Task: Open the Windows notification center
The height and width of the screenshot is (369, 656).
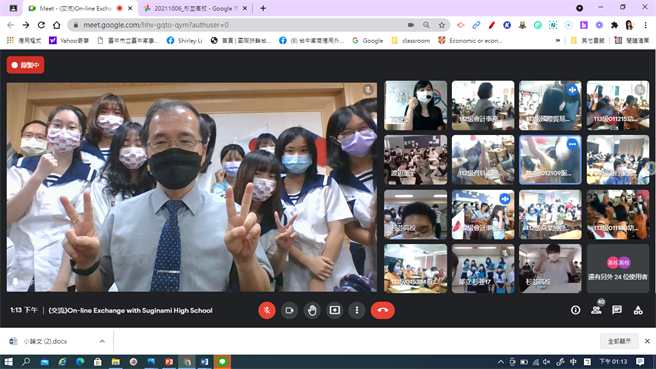Action: [640, 362]
